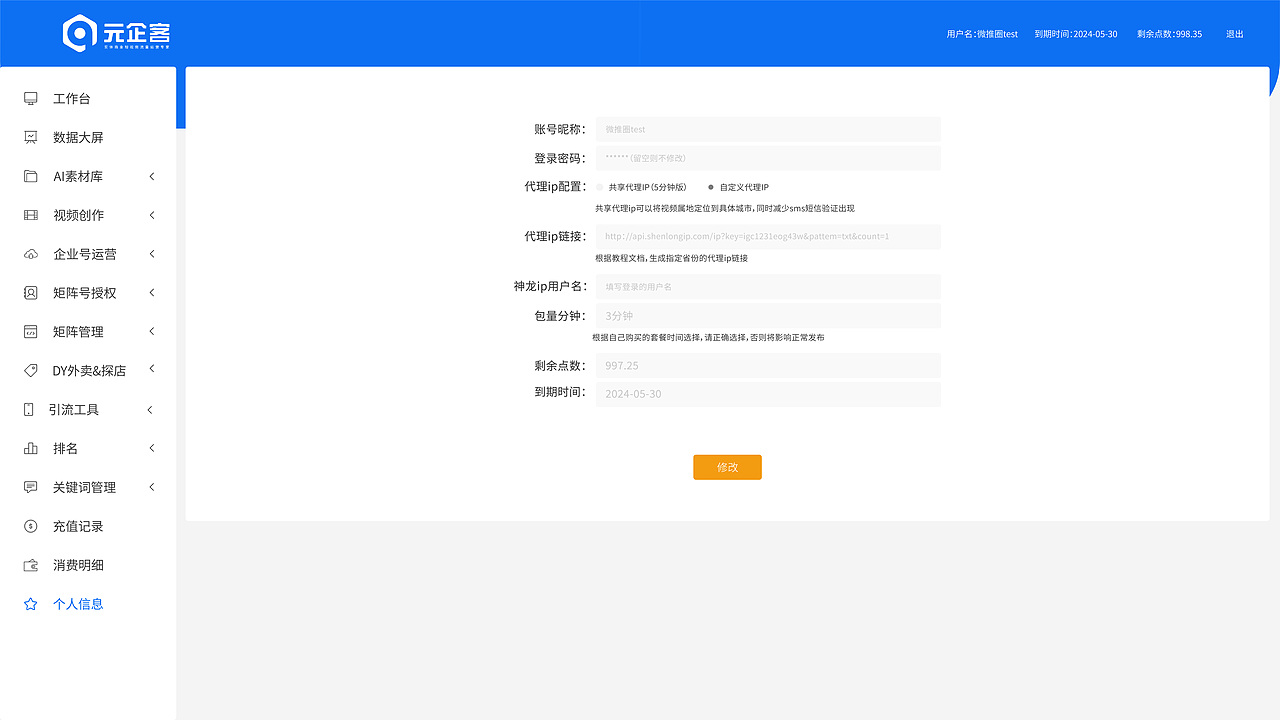Open the 充值记录 recharge record icon
1280x720 pixels.
coord(29,526)
